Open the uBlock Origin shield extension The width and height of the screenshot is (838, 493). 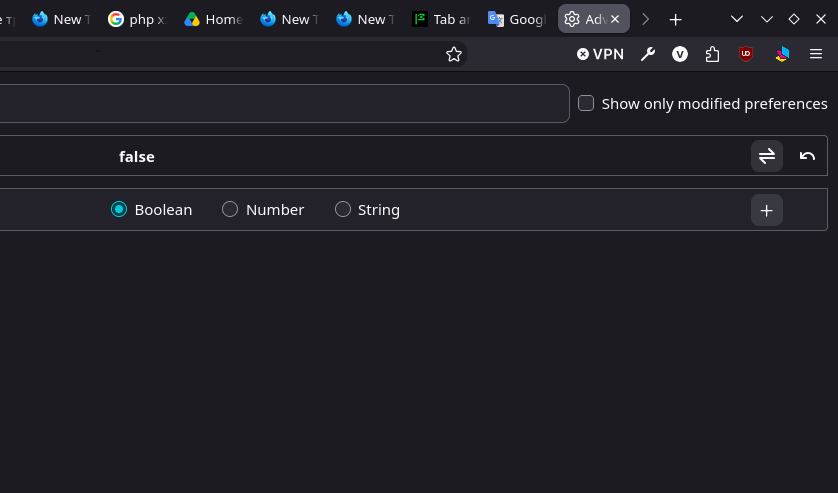(x=746, y=54)
